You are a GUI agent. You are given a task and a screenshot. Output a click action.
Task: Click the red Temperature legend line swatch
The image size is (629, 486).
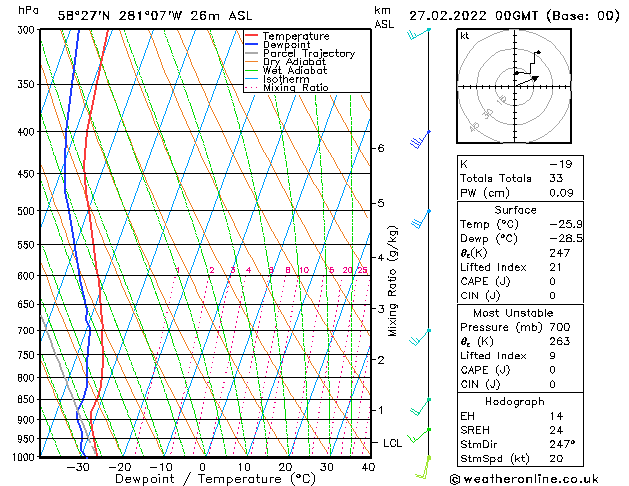(x=251, y=36)
